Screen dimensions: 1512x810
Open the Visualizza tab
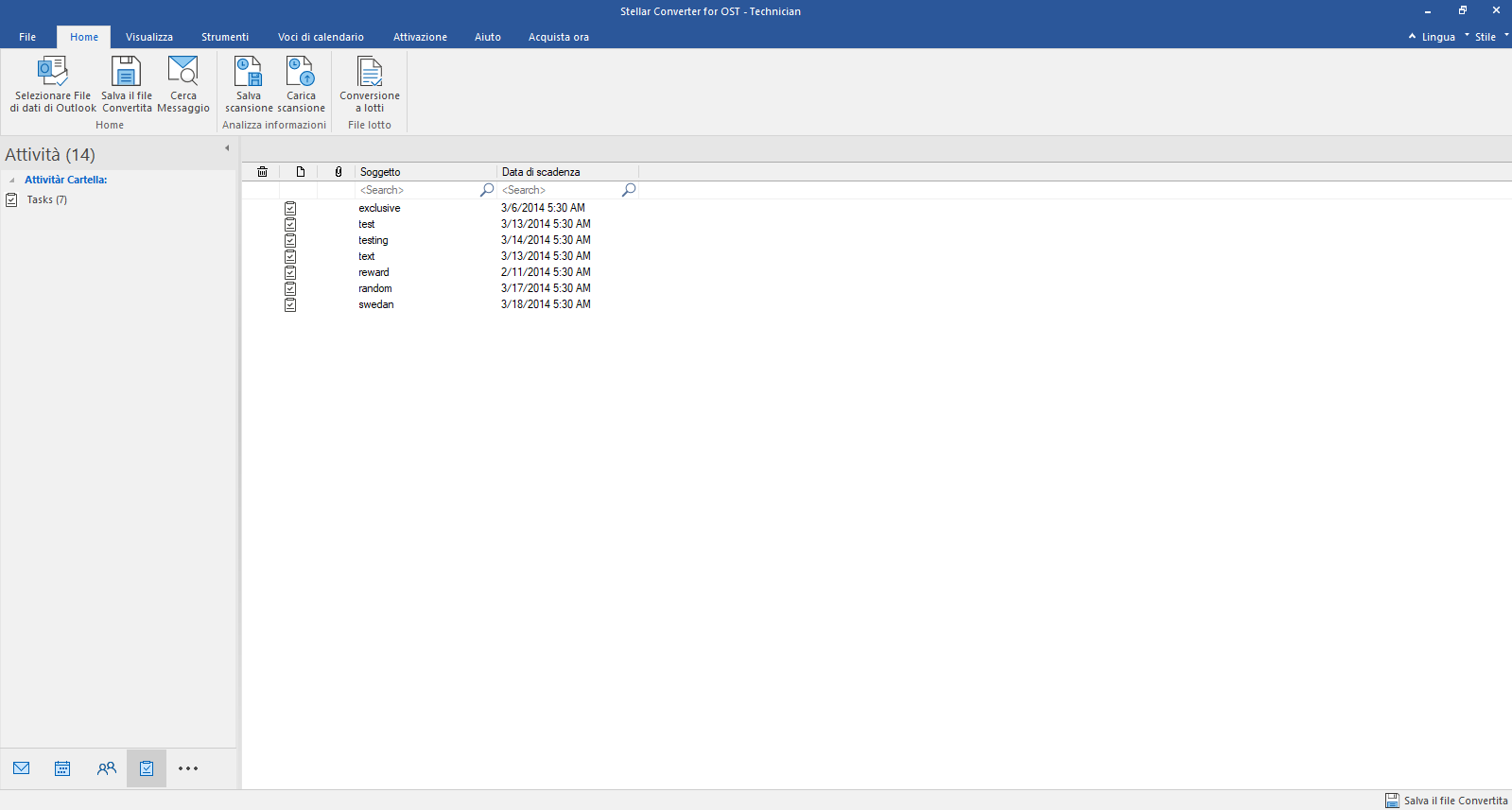coord(149,37)
